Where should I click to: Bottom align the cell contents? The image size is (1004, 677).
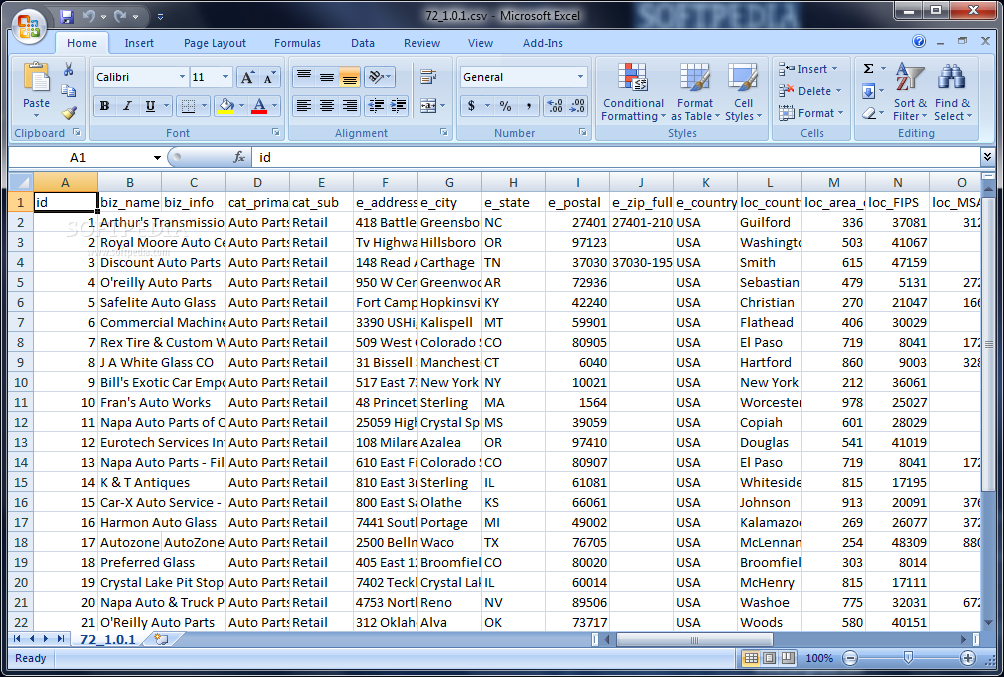tap(350, 77)
